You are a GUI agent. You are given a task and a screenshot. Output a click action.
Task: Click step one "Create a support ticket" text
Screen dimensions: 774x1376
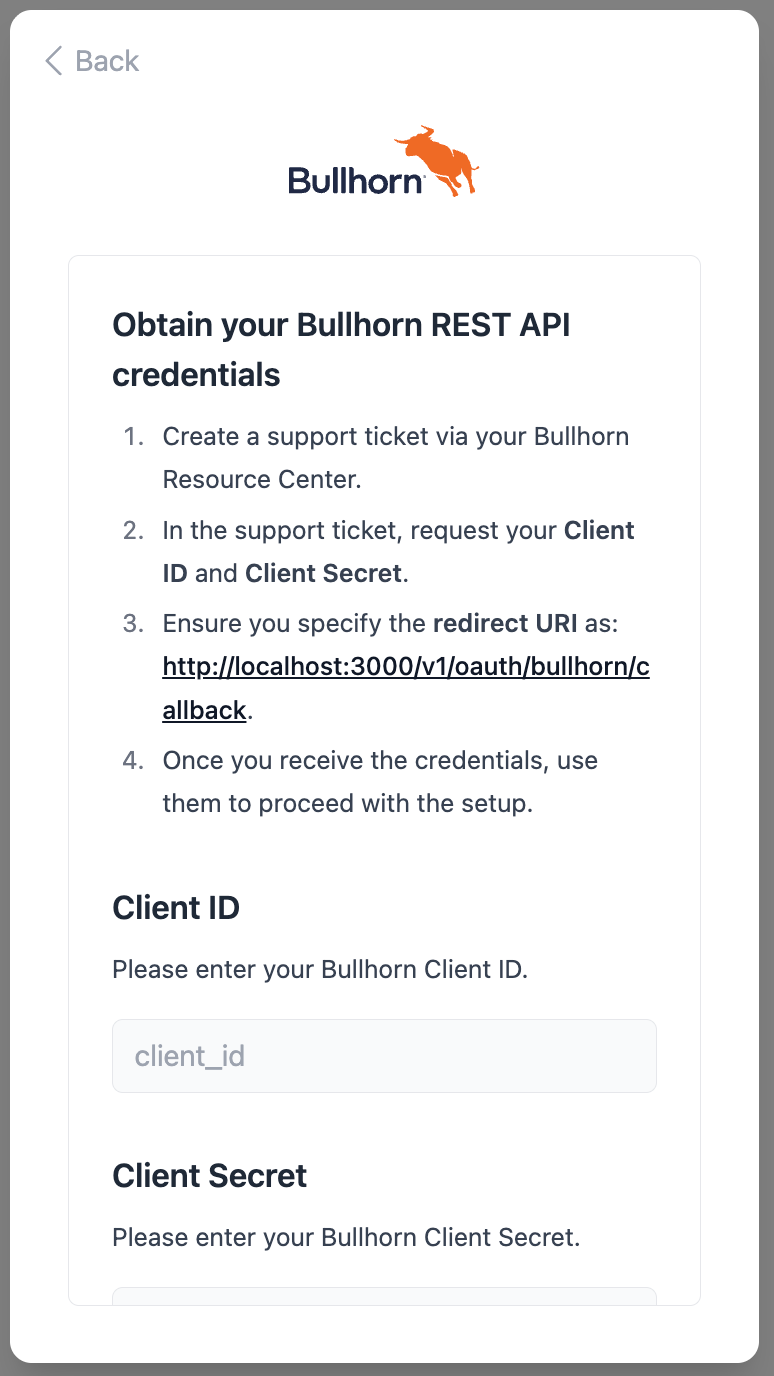click(x=396, y=437)
